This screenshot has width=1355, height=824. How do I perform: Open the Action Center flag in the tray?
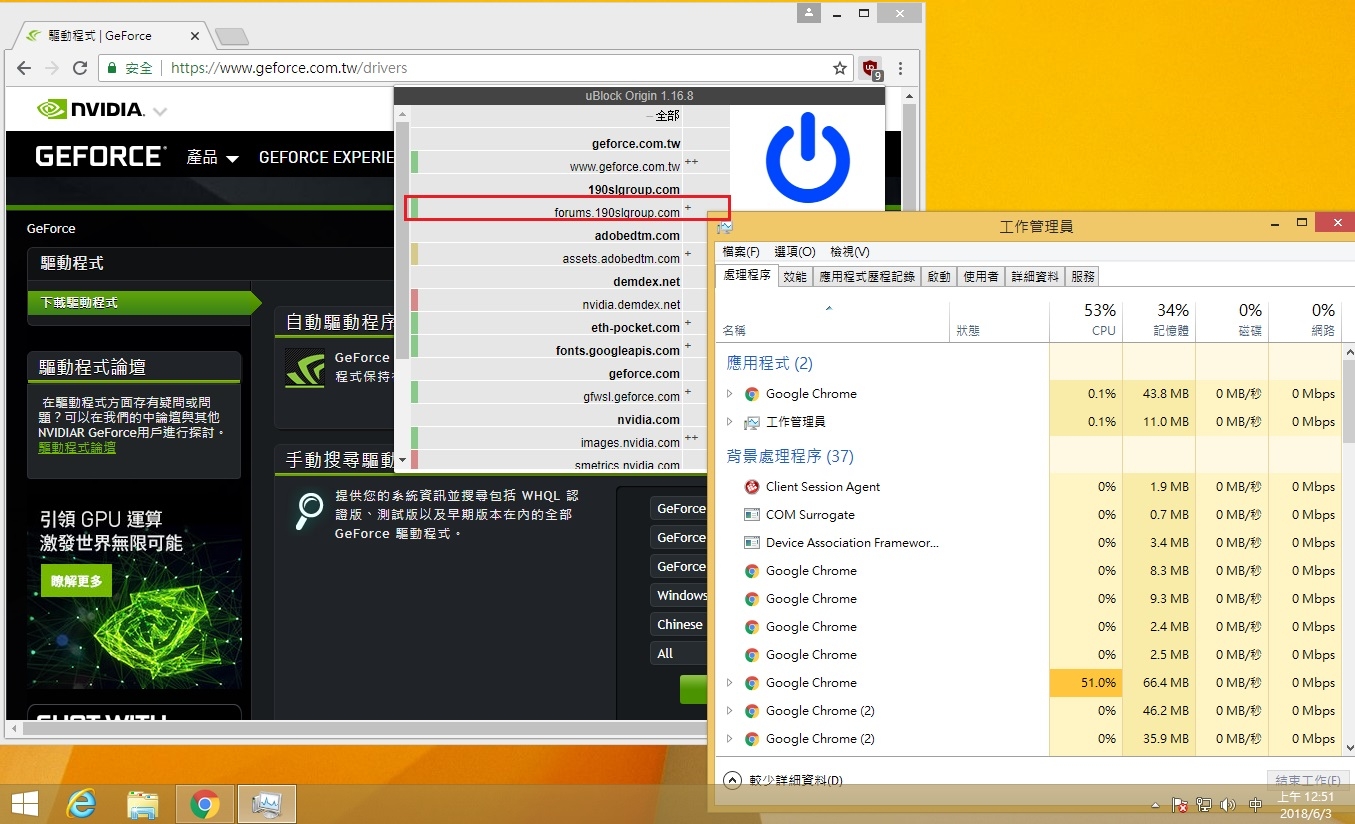click(x=1180, y=805)
